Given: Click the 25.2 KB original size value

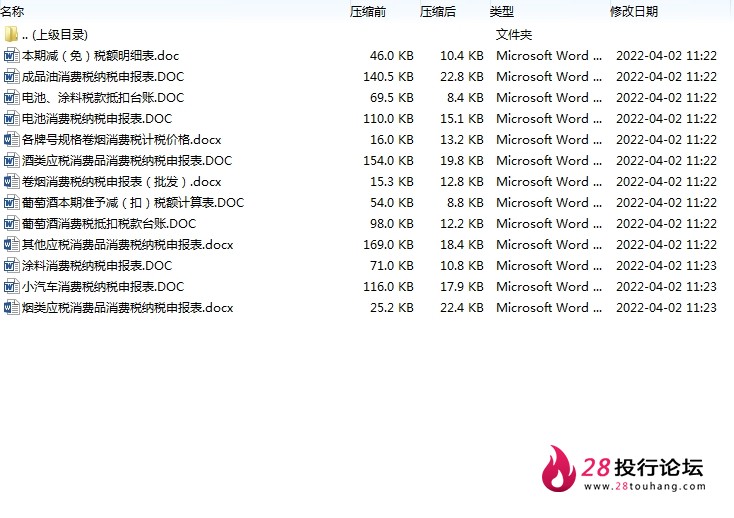Looking at the screenshot, I should tap(391, 308).
